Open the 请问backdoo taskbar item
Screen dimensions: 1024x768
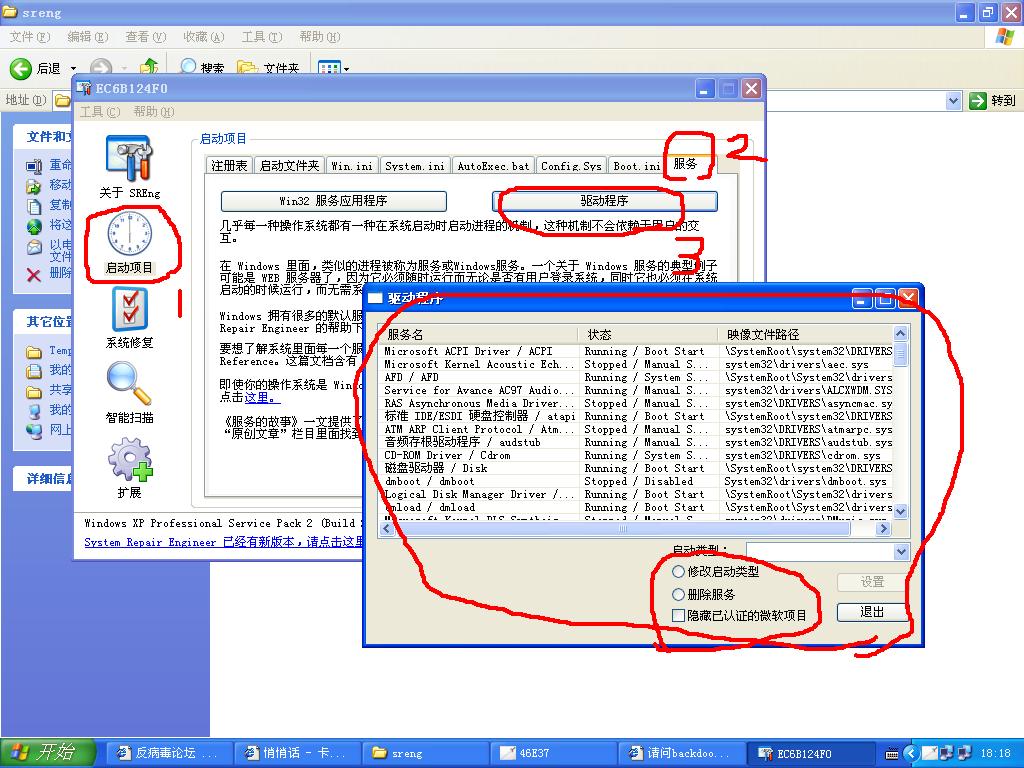(683, 753)
